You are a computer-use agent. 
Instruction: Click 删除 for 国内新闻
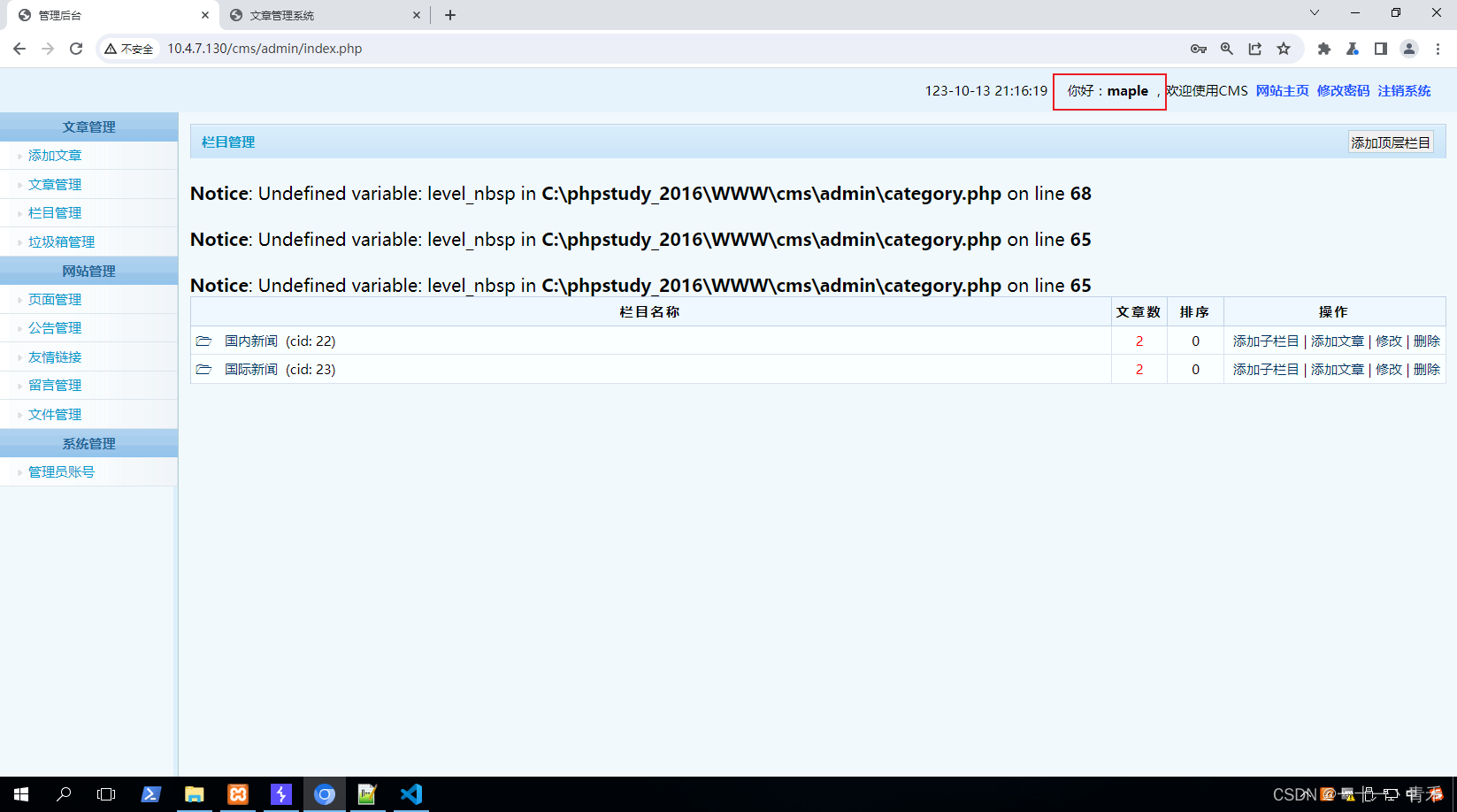coord(1427,341)
